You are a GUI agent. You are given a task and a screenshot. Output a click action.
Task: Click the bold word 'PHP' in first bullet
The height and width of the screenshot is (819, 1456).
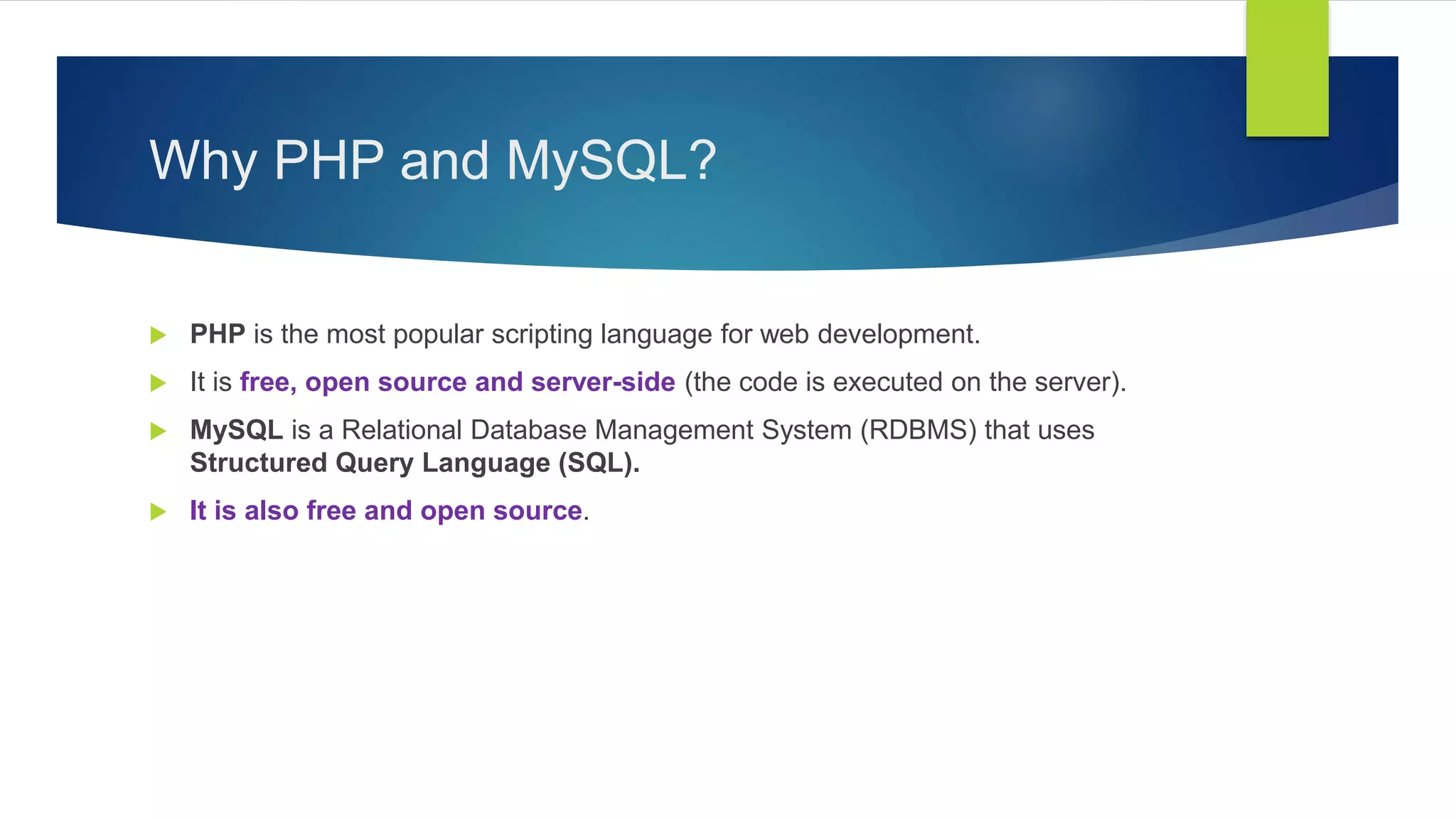(218, 334)
